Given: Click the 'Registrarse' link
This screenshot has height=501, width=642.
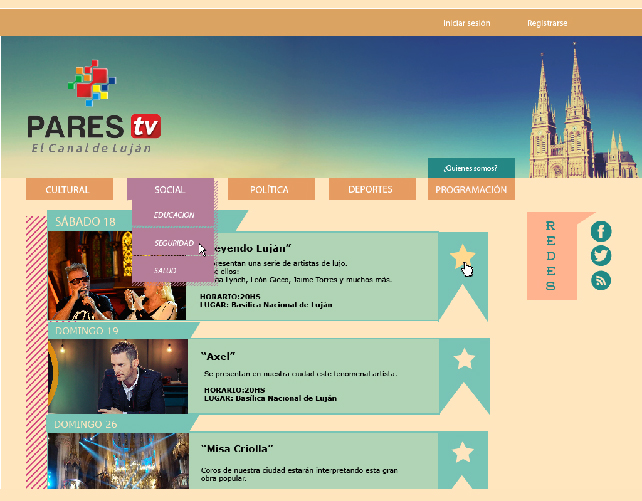Looking at the screenshot, I should pos(547,22).
